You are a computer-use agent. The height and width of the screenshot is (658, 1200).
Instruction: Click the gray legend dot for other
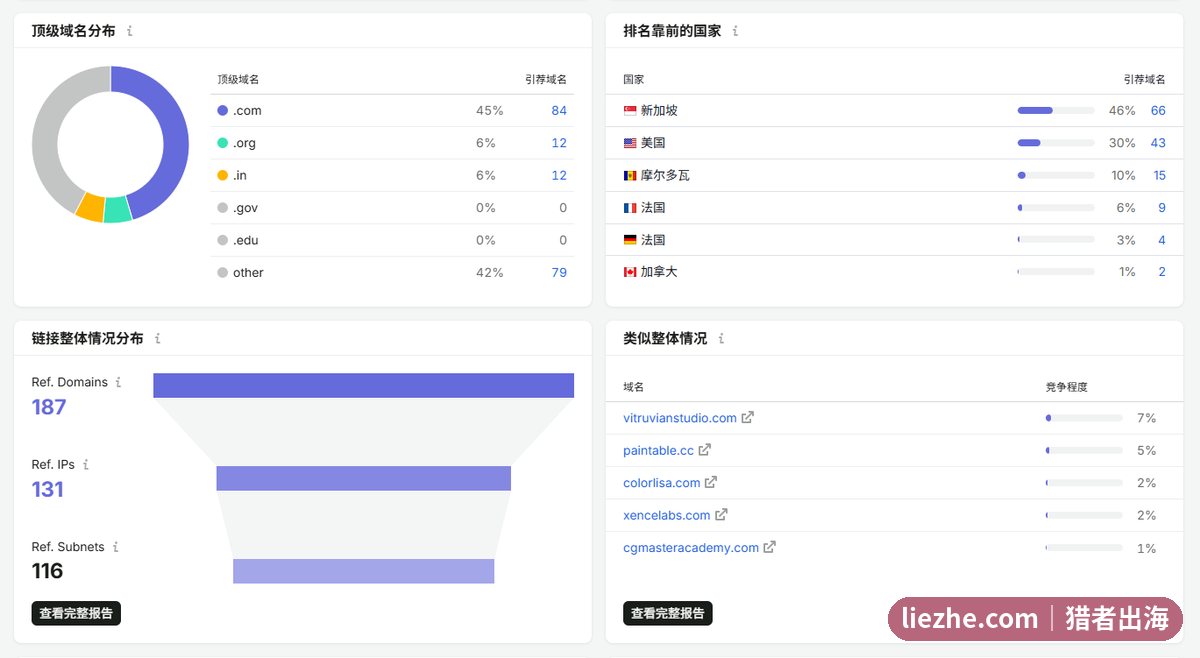[x=222, y=272]
